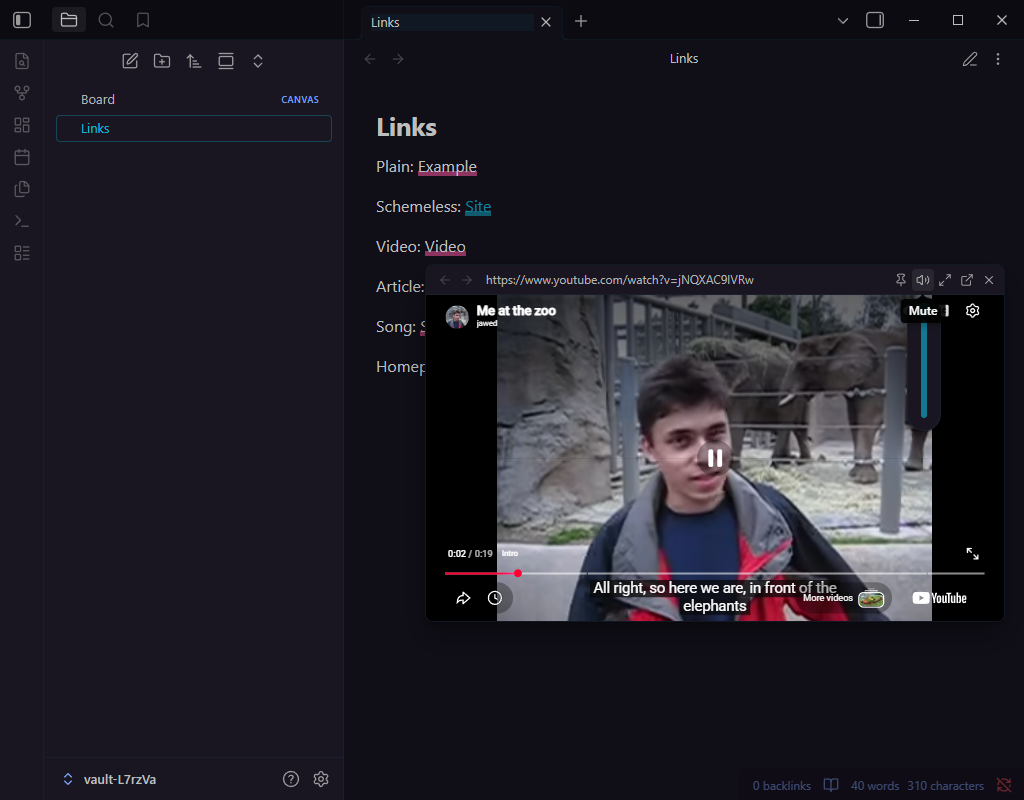Expand the popup to full size

945,280
